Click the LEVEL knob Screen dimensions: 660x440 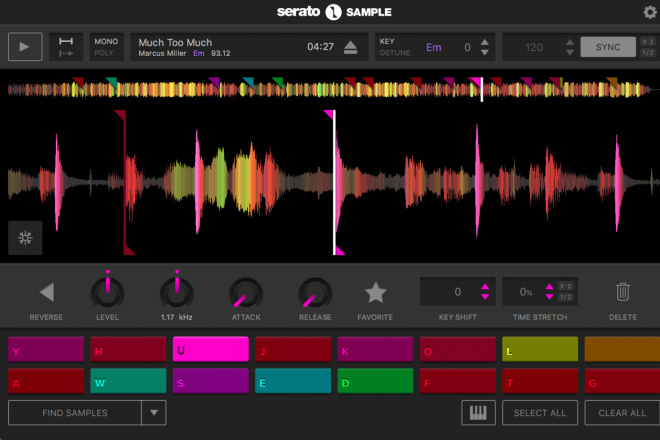[x=107, y=292]
